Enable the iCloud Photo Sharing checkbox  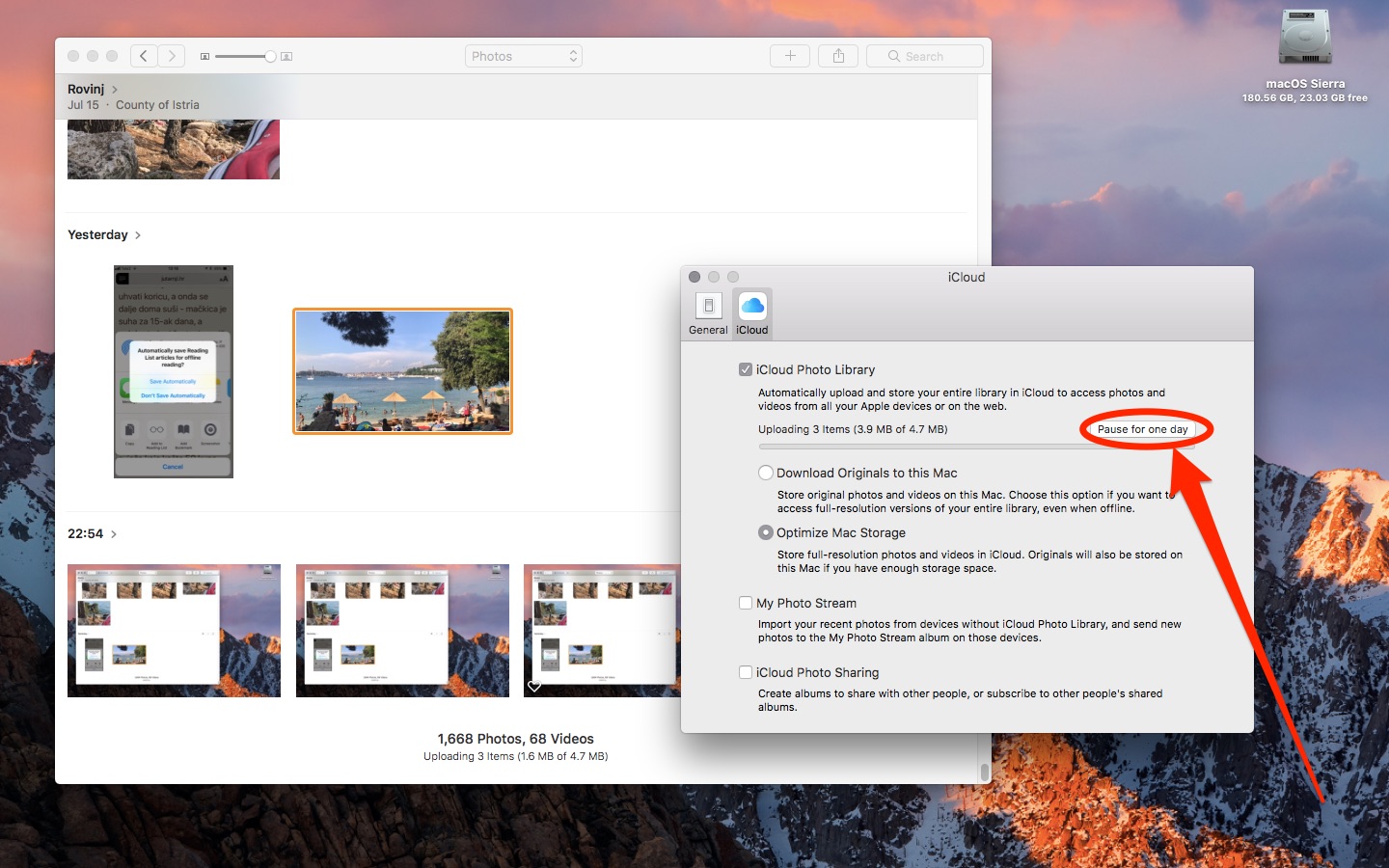click(746, 672)
